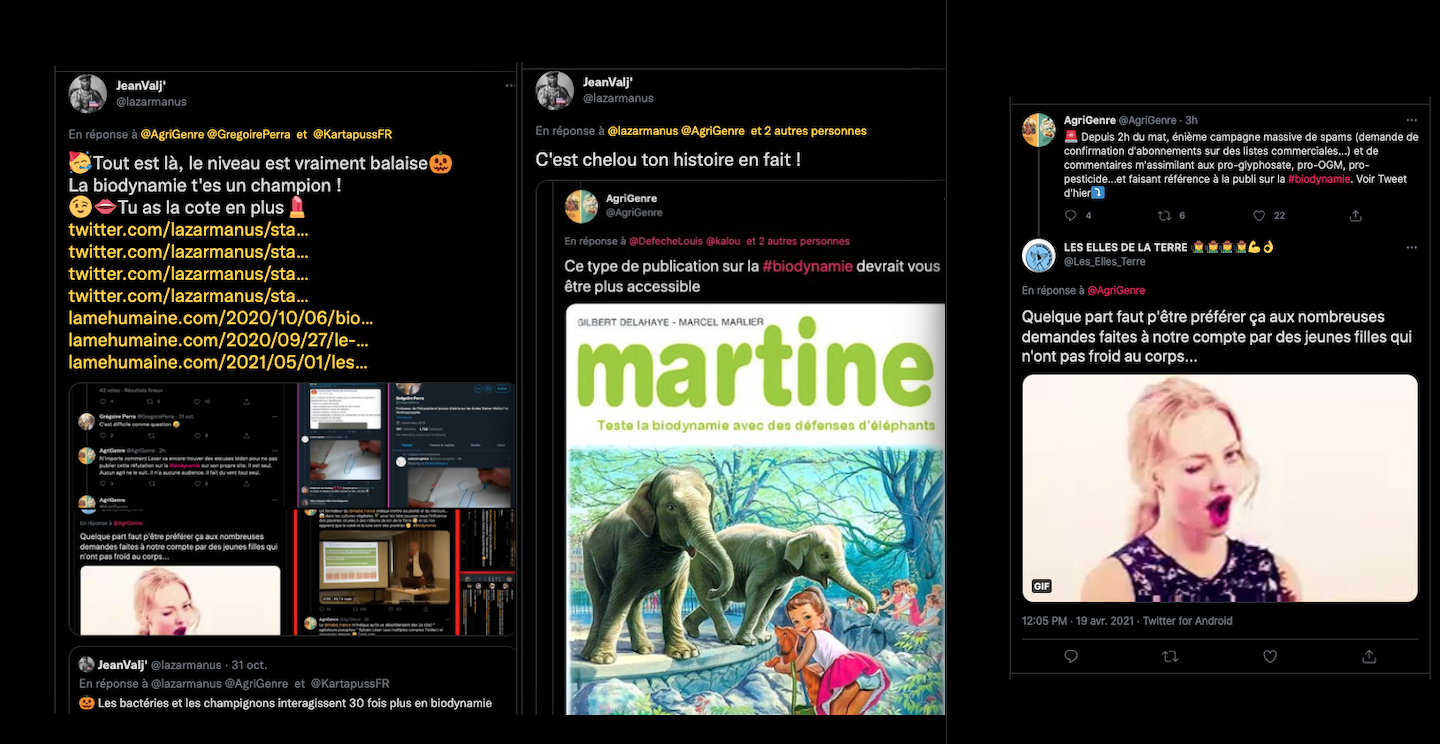Viewport: 1440px width, 744px height.
Task: Reply to the Les Elles de la Terre tweet
Action: point(1071,657)
